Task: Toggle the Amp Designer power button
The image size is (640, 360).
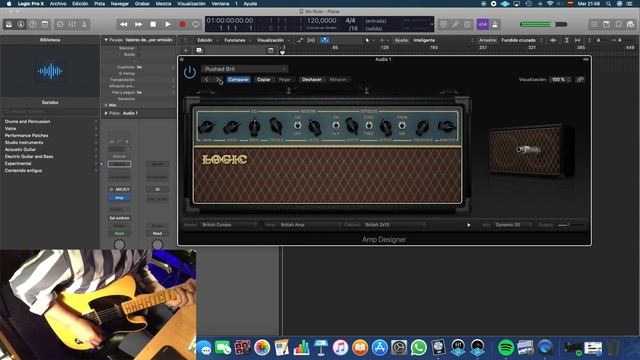Action: [189, 73]
